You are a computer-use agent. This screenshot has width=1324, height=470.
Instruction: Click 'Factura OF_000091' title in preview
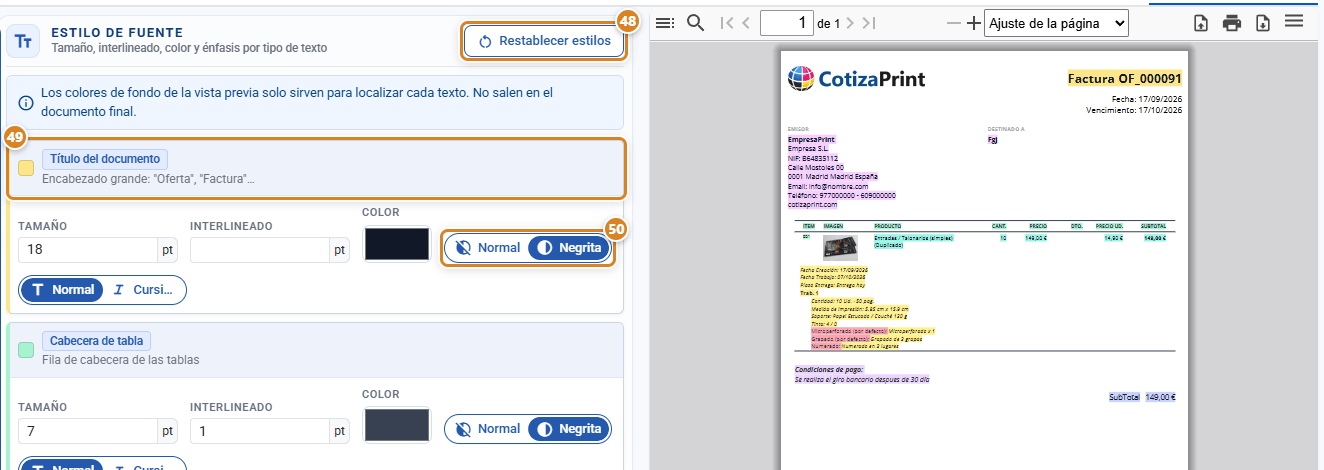point(1125,78)
